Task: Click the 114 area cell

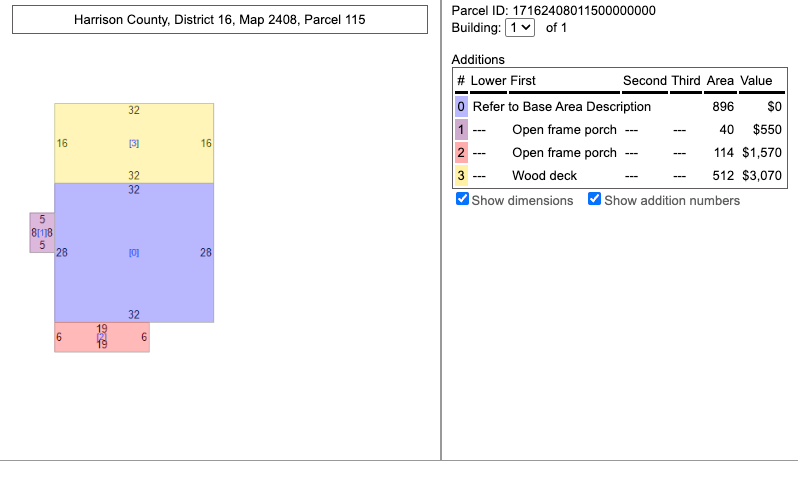Action: pos(723,153)
